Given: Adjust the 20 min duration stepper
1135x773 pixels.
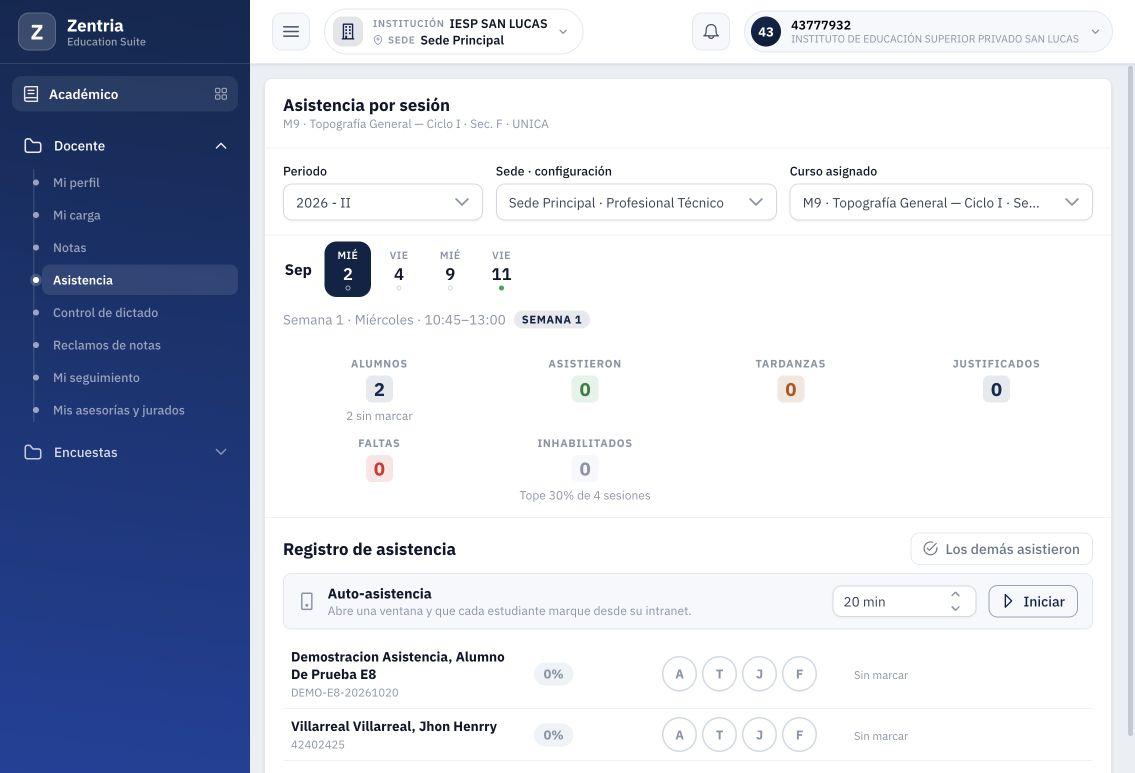Looking at the screenshot, I should (955, 601).
